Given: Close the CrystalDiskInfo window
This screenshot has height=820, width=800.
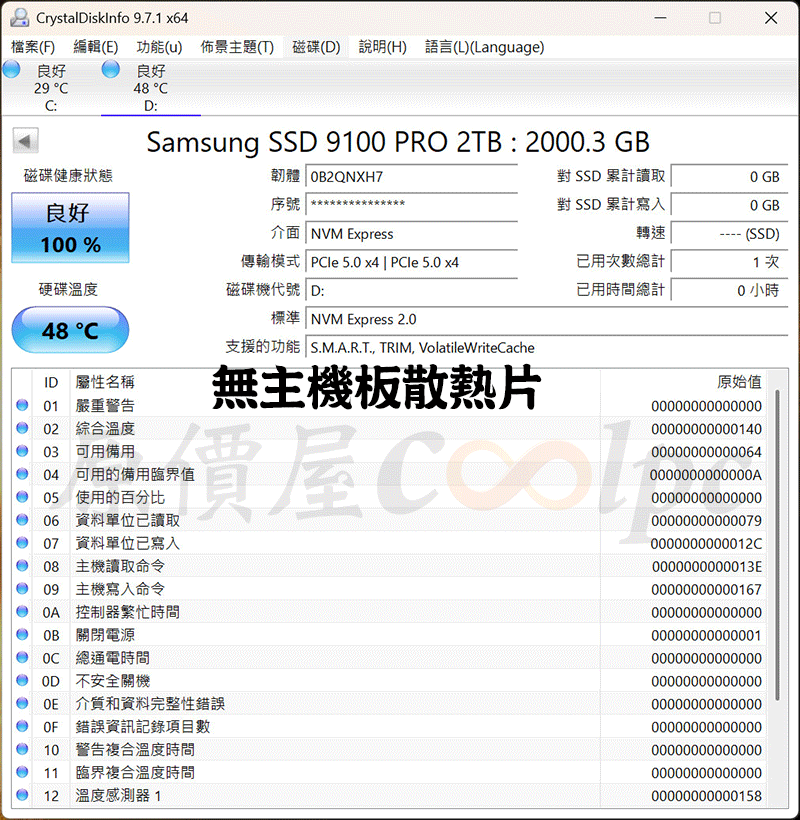Looking at the screenshot, I should coord(771,18).
